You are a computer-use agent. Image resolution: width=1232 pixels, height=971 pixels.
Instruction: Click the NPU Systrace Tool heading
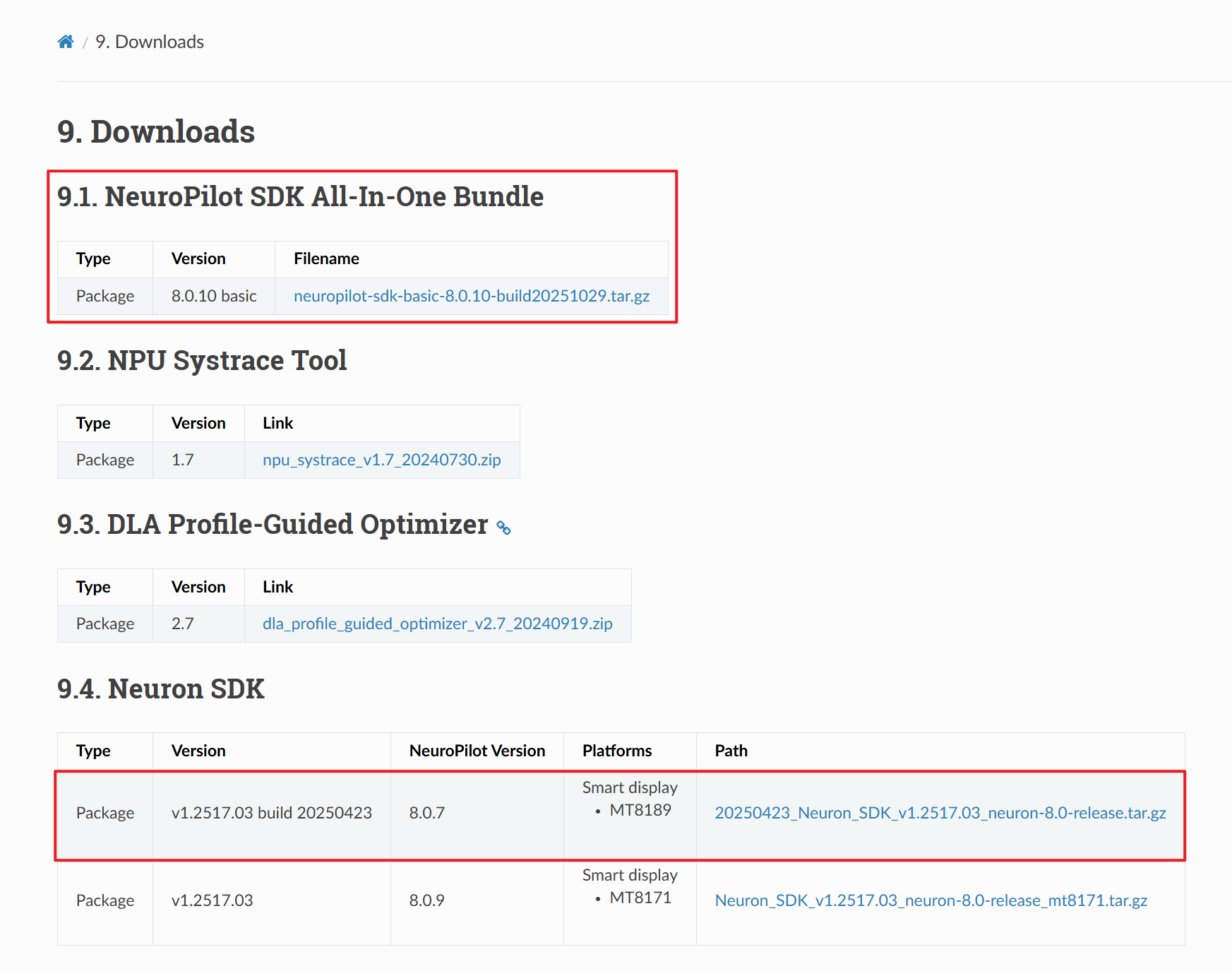(x=202, y=361)
